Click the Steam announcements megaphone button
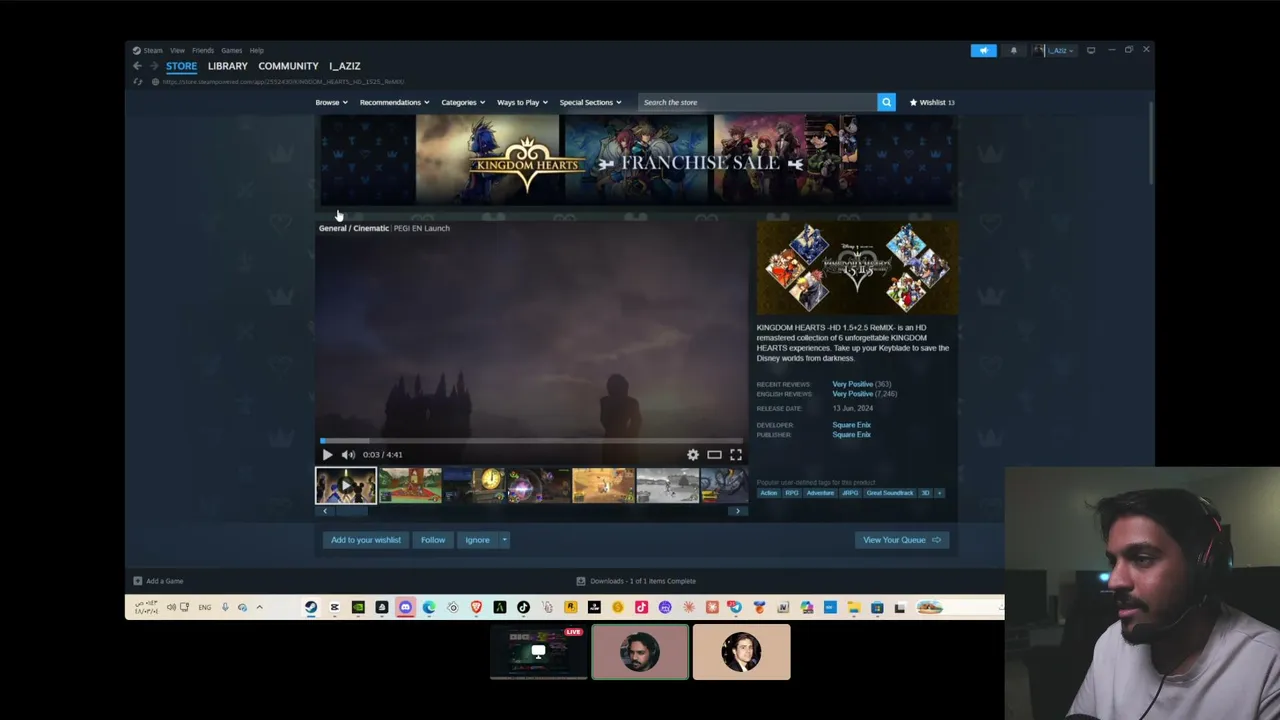The width and height of the screenshot is (1280, 720). coord(983,50)
